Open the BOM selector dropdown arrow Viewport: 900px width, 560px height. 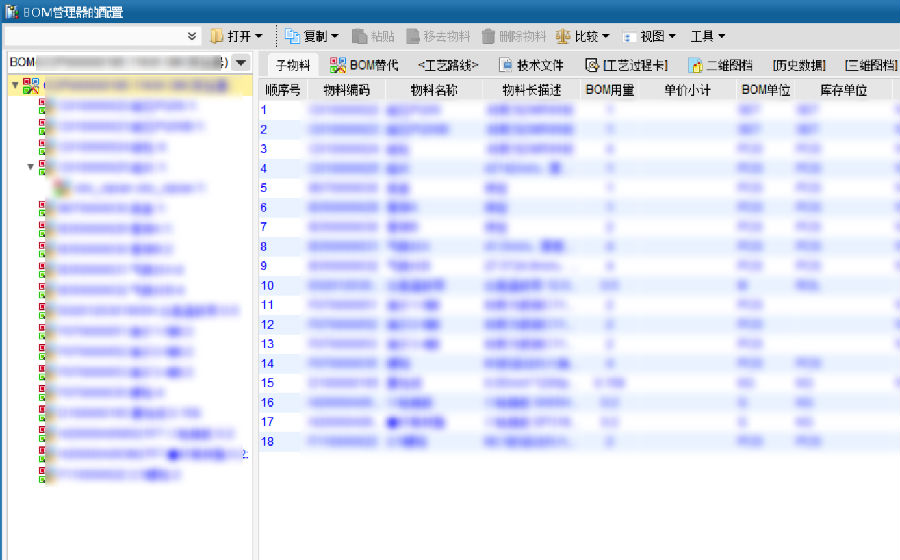coord(241,63)
